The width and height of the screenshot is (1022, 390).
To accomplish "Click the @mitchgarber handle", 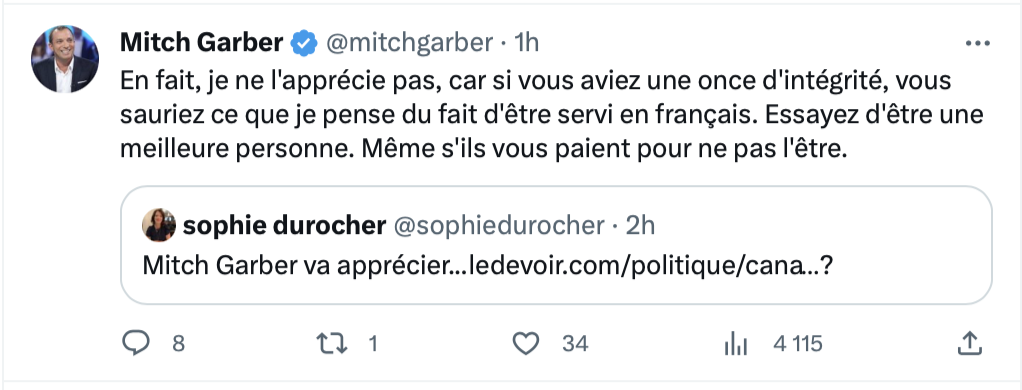I will [x=409, y=43].
